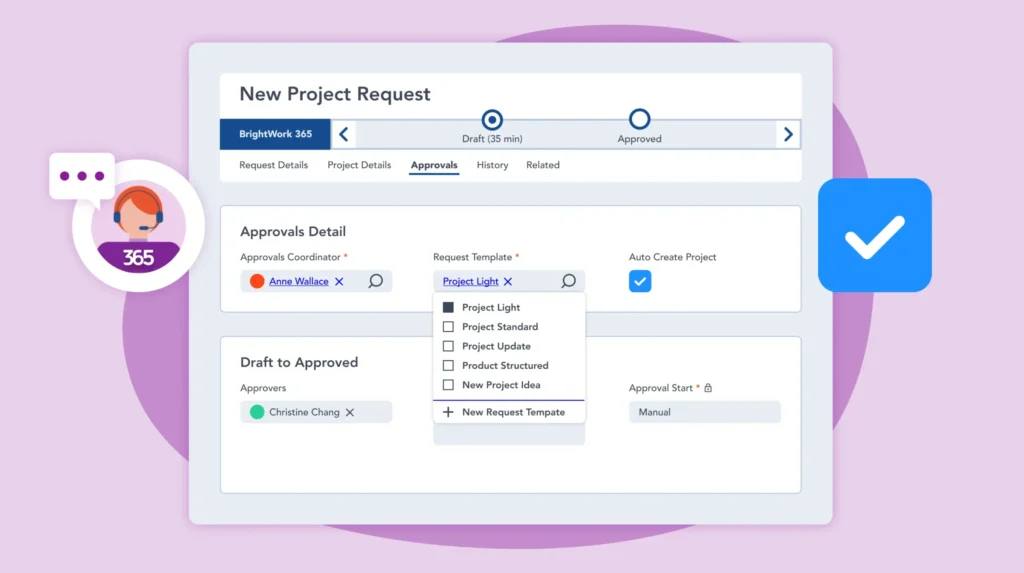Open the Anne Wallace link

tap(298, 282)
